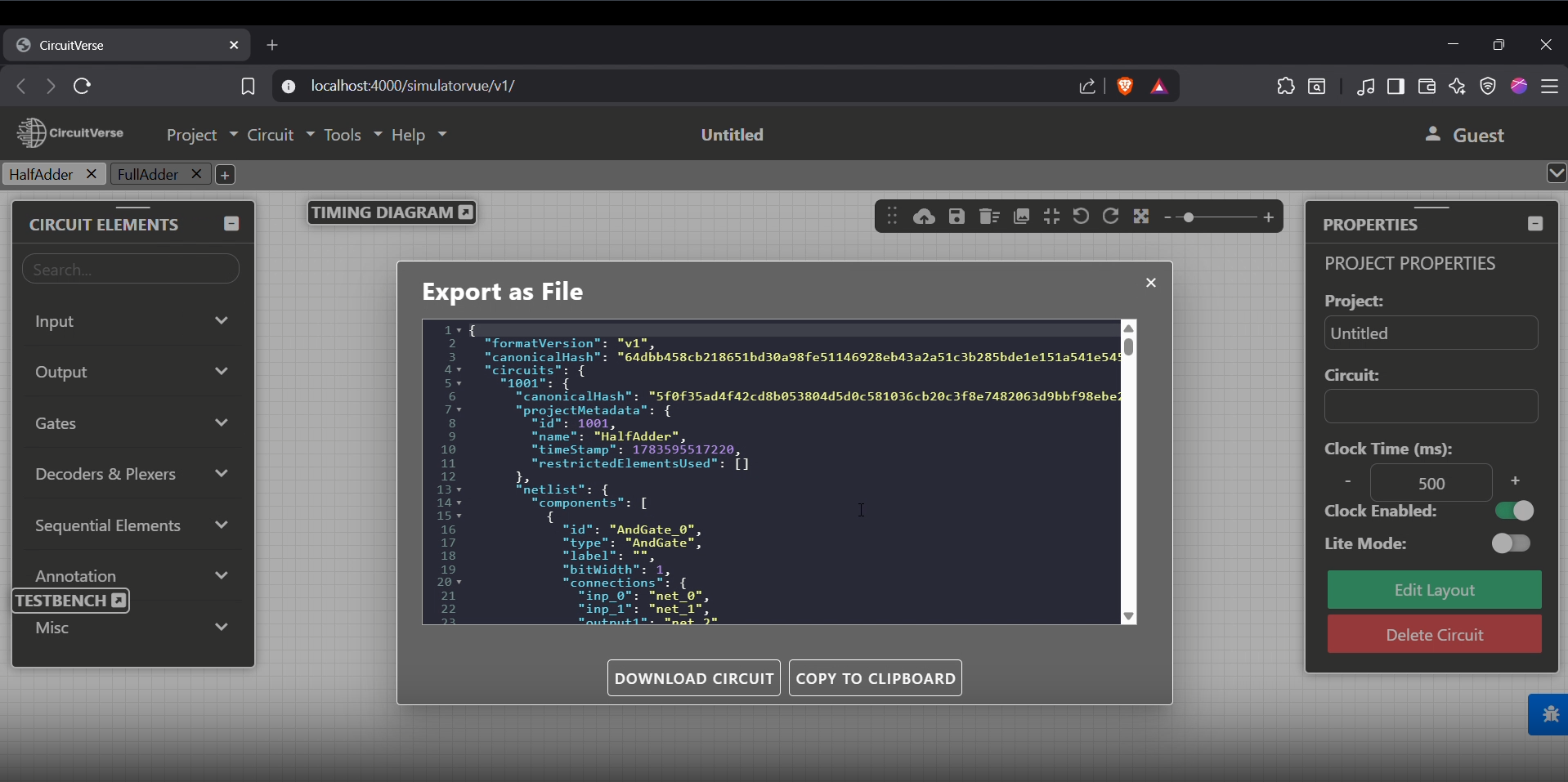Click the share page icon
This screenshot has width=1568, height=782.
pyautogui.click(x=1087, y=87)
